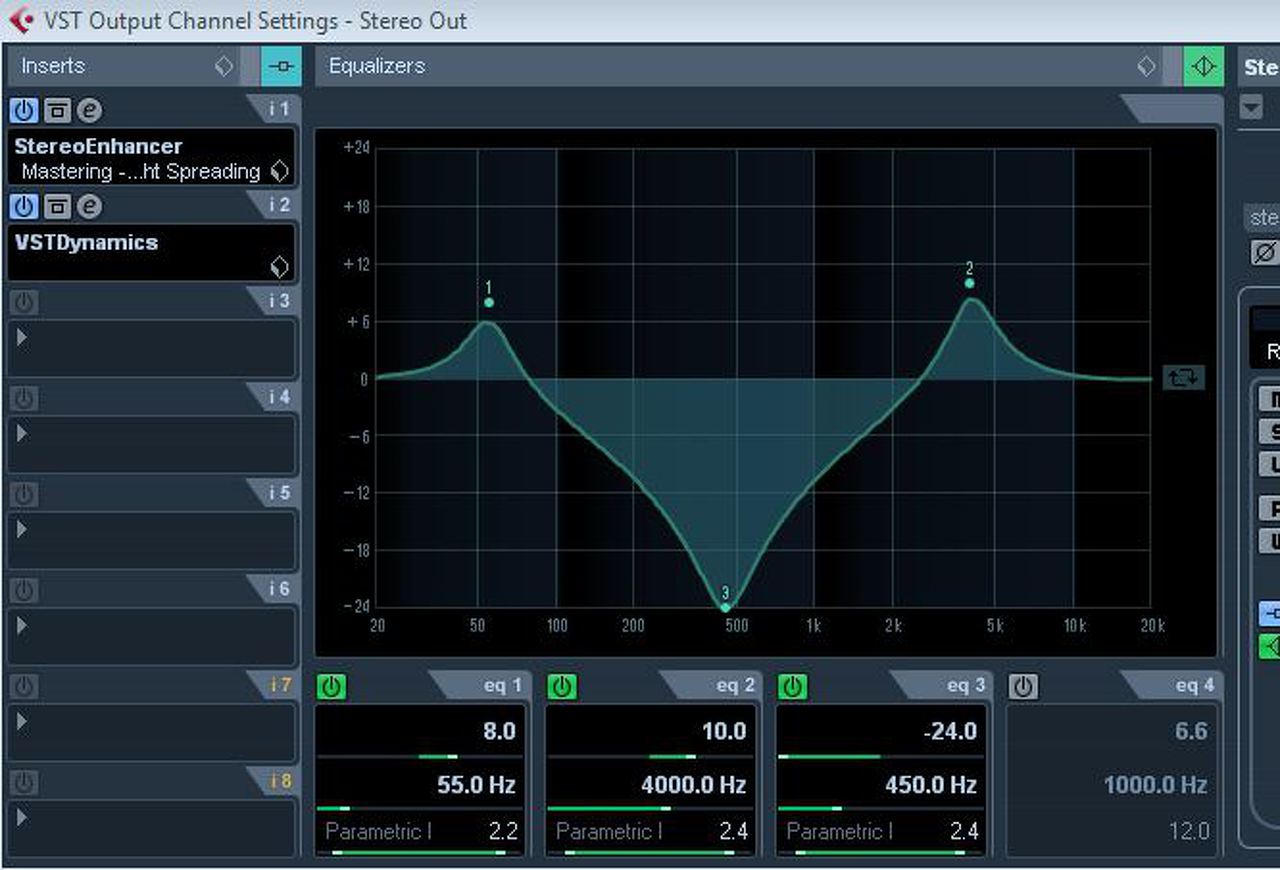
Task: Open the Equalizers preset management diamond icon
Action: (1147, 67)
